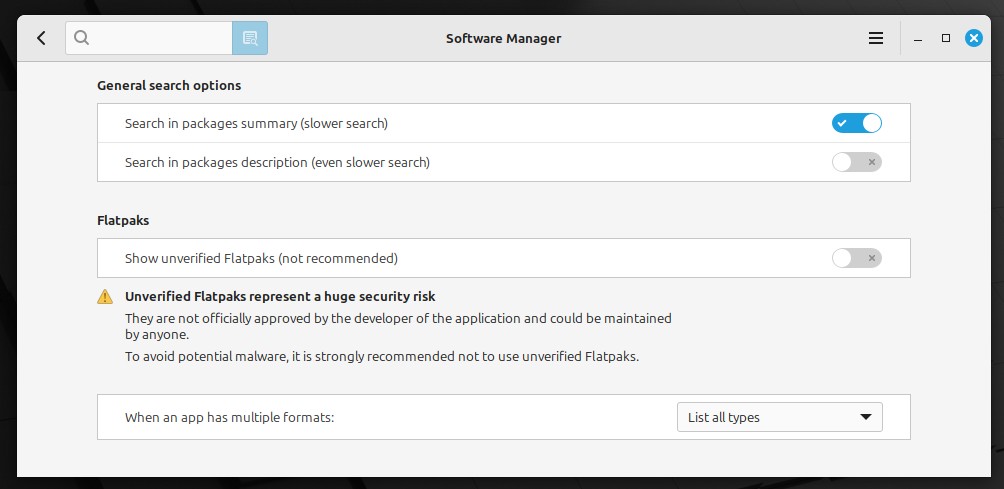Turn on Show unverified Flatpaks switch

[x=857, y=259]
